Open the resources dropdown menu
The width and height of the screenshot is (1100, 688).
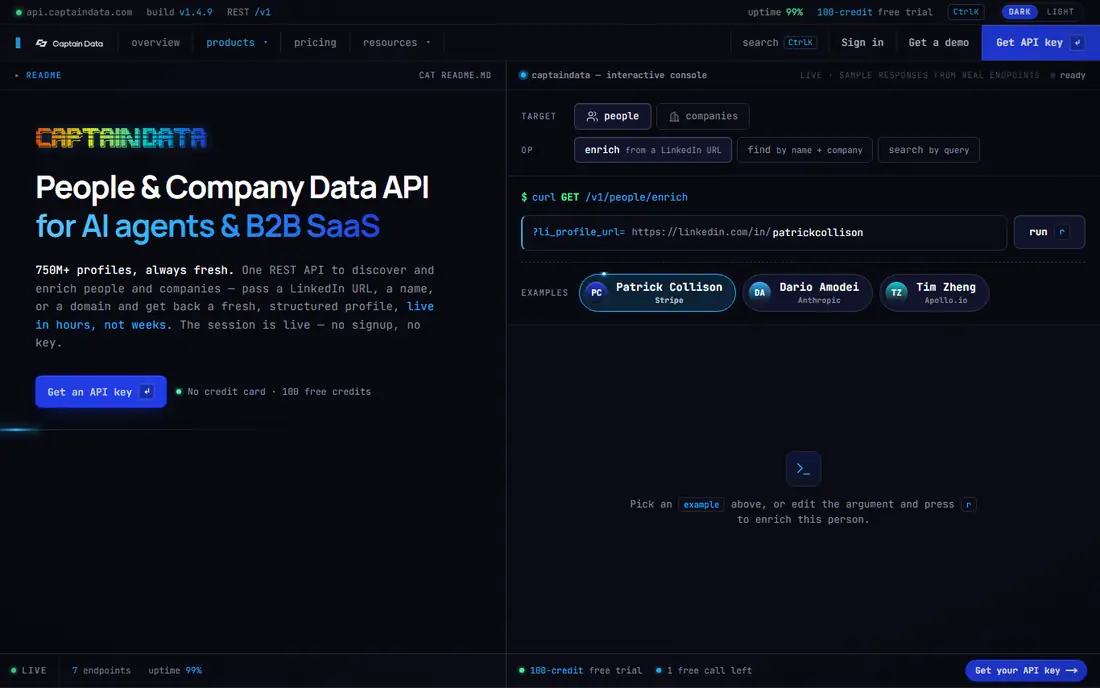click(396, 43)
